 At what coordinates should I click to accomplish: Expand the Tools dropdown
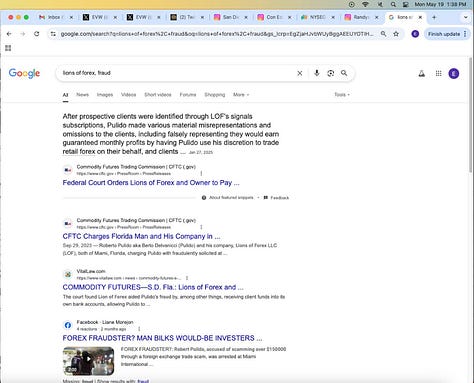342,95
